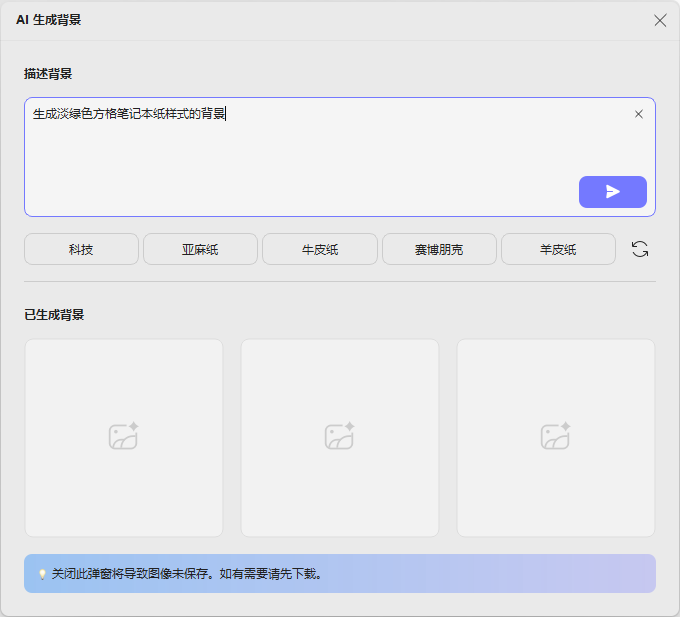The width and height of the screenshot is (680, 617).
Task: Click the 描述背景 section label
Action: [x=48, y=73]
